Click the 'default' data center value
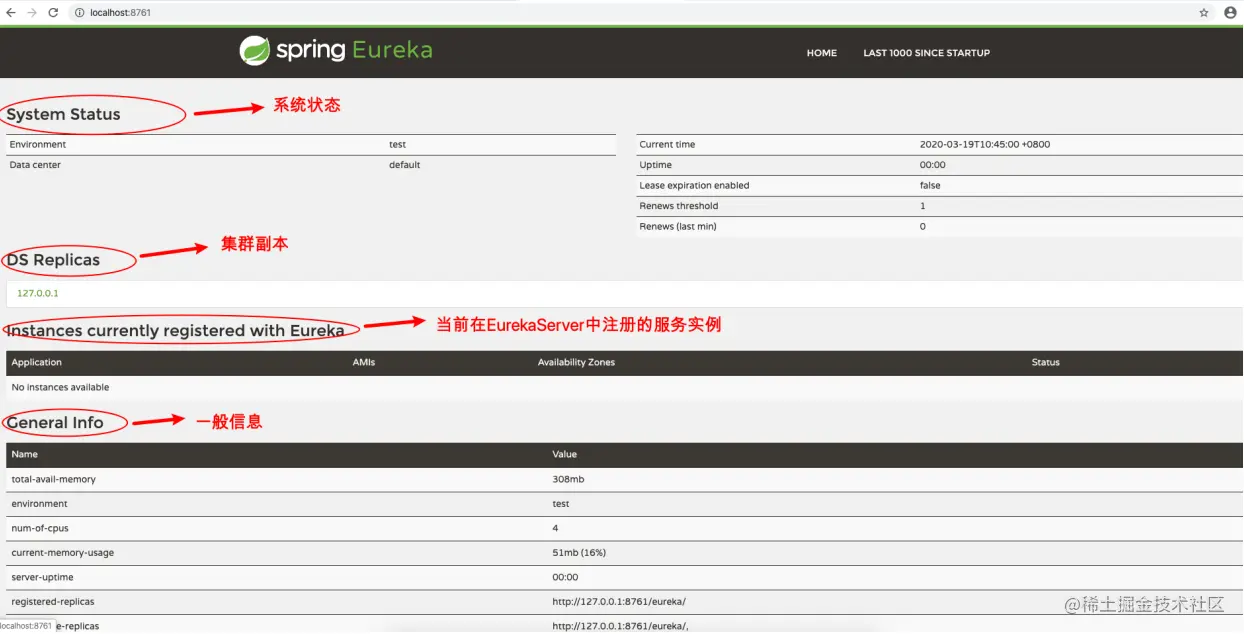1244x634 pixels. [405, 165]
